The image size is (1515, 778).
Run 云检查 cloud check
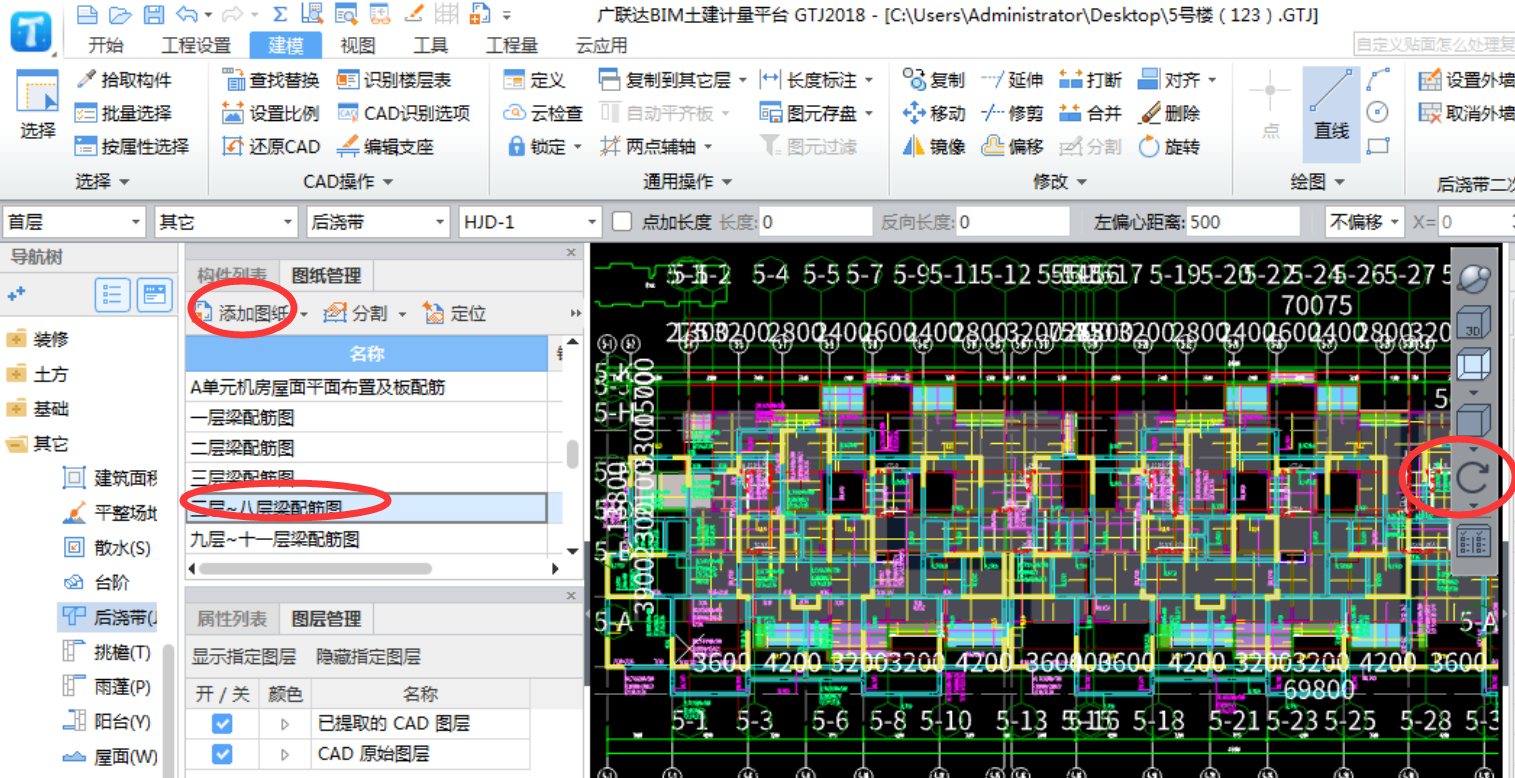(x=543, y=113)
